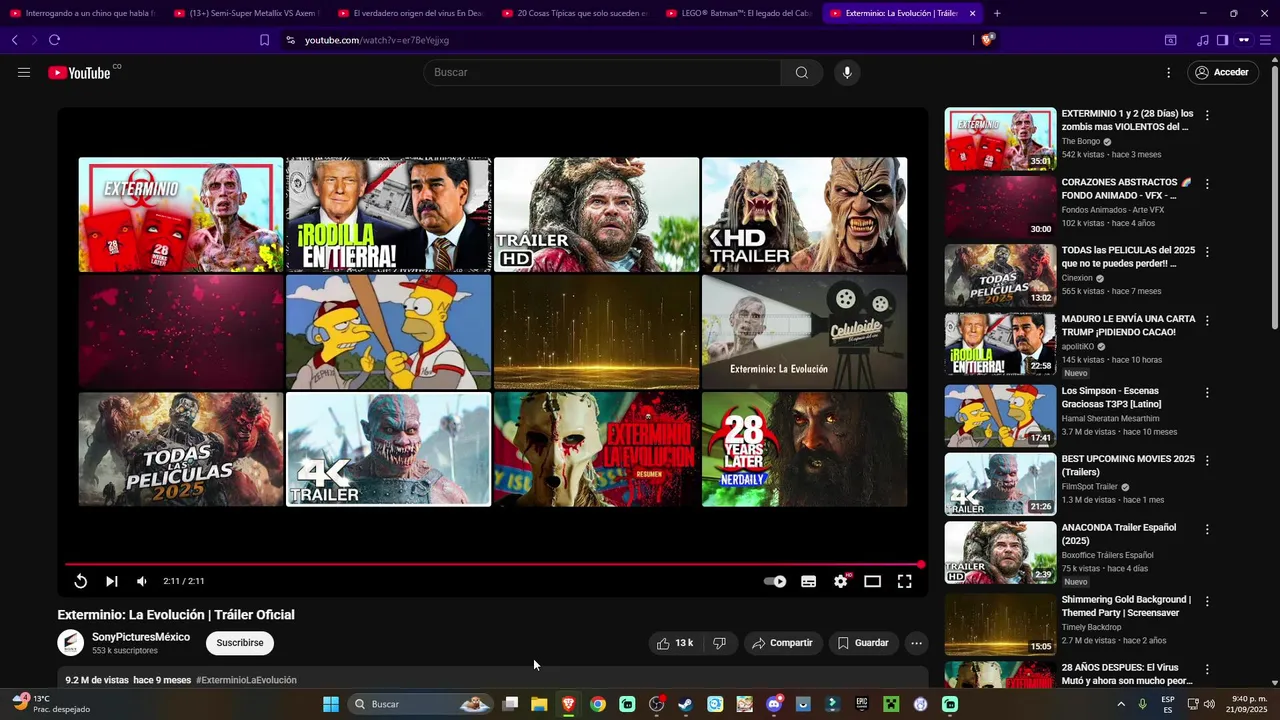Reload the current page
This screenshot has width=1280, height=720.
coord(54,40)
